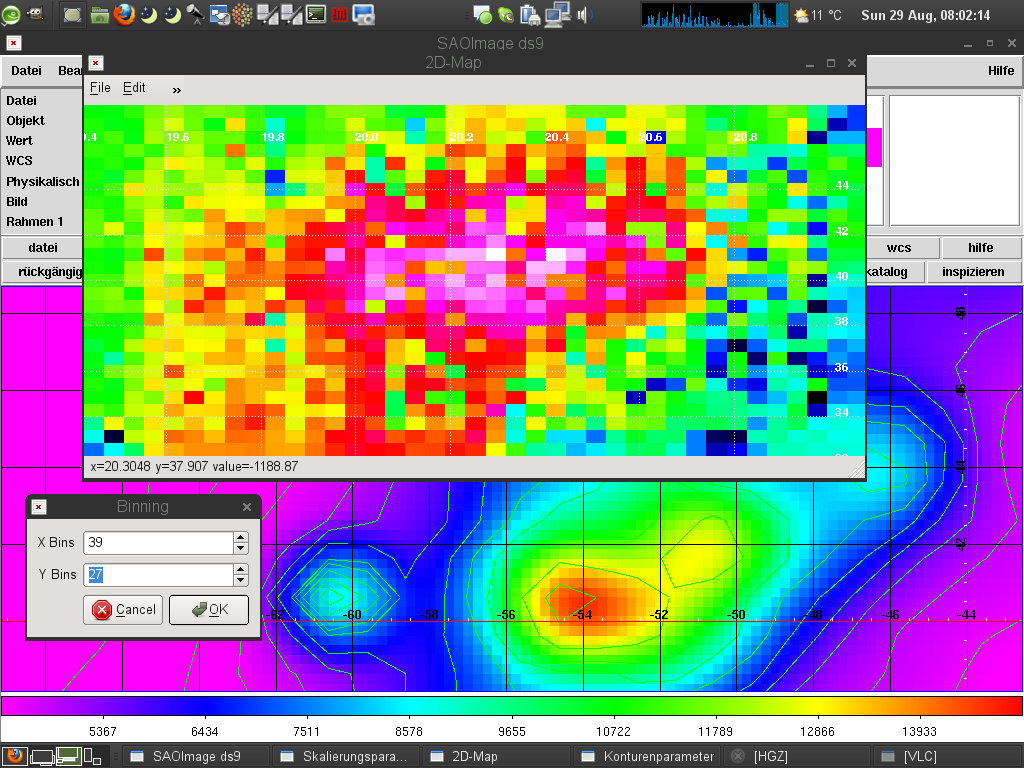This screenshot has width=1024, height=768.
Task: Open the Edit menu in 2D-Map
Action: coord(134,88)
